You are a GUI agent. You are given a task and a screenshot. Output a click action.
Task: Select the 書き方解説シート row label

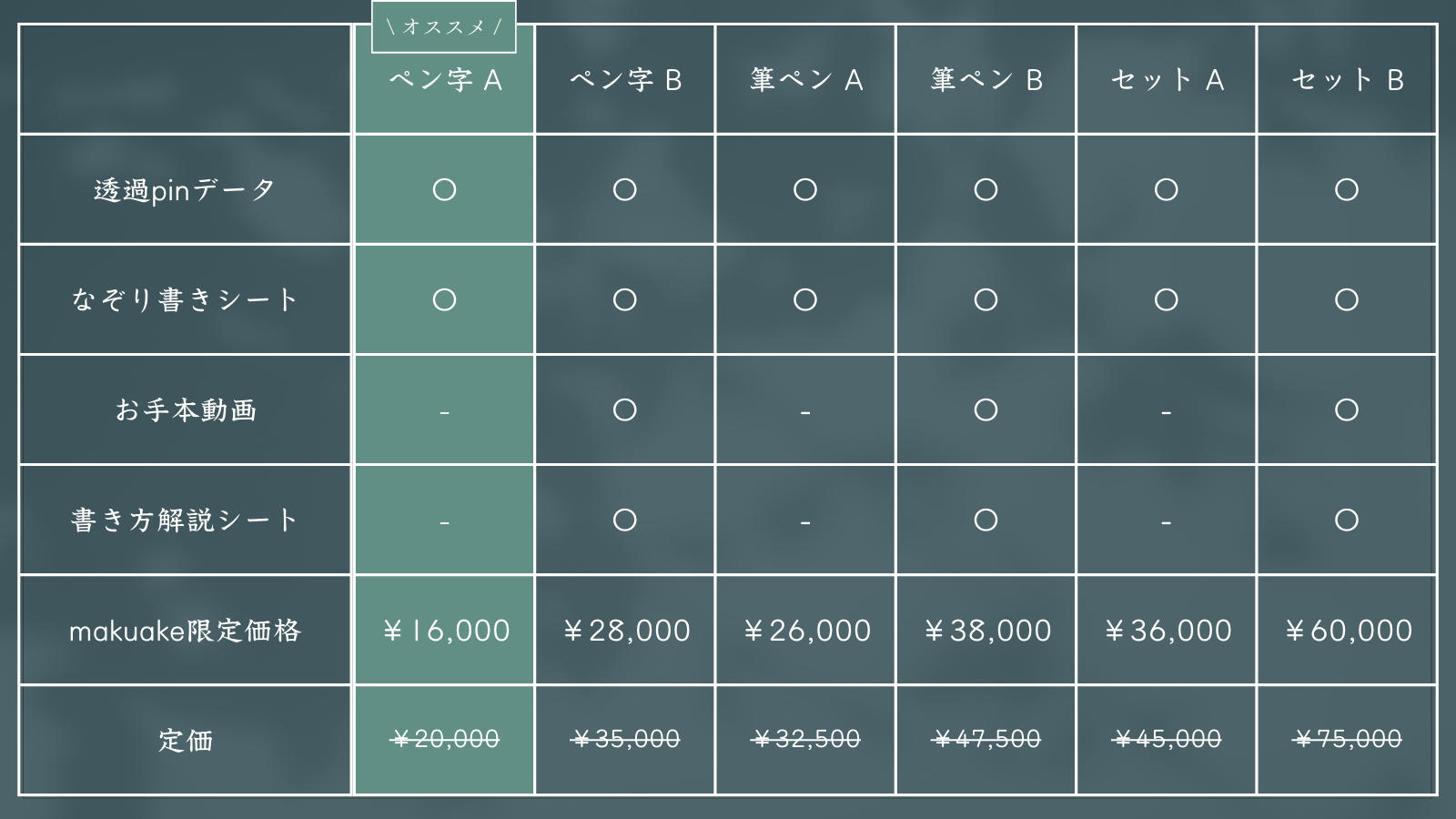pyautogui.click(x=185, y=521)
